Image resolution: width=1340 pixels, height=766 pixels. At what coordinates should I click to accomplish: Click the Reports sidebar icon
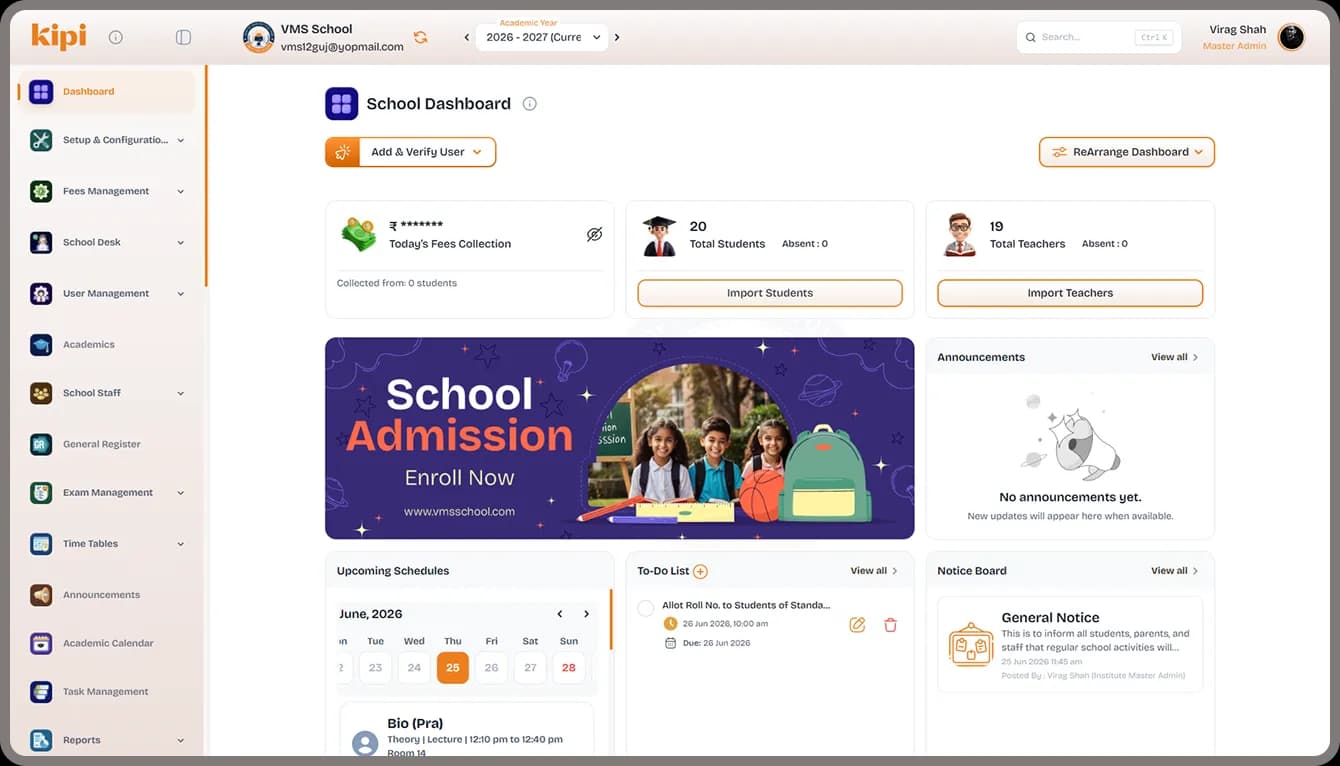(x=41, y=740)
